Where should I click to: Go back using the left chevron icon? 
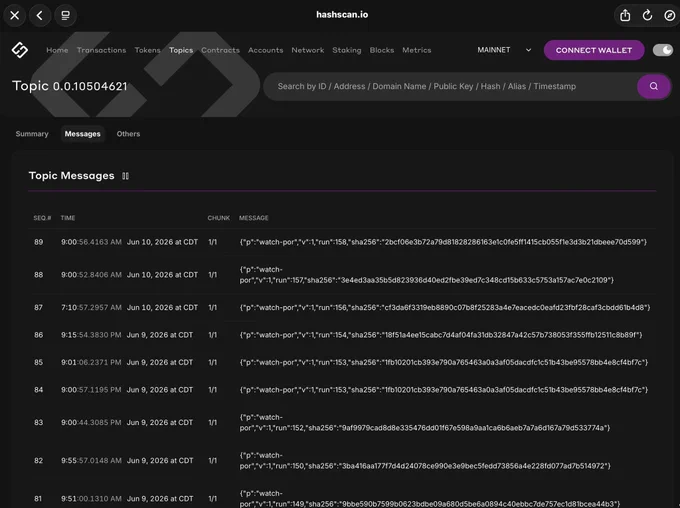[40, 16]
